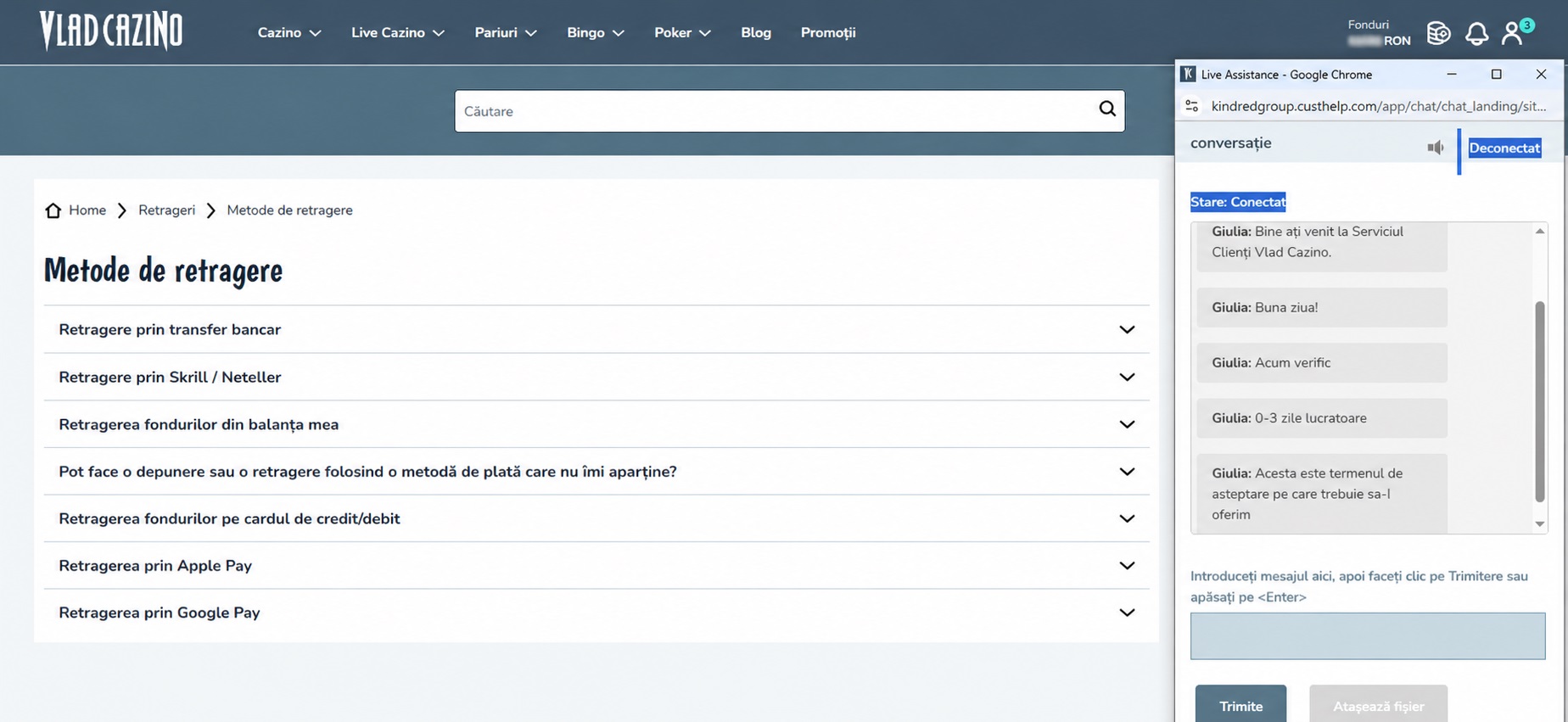Mute chat sound with speaker icon

(x=1435, y=148)
